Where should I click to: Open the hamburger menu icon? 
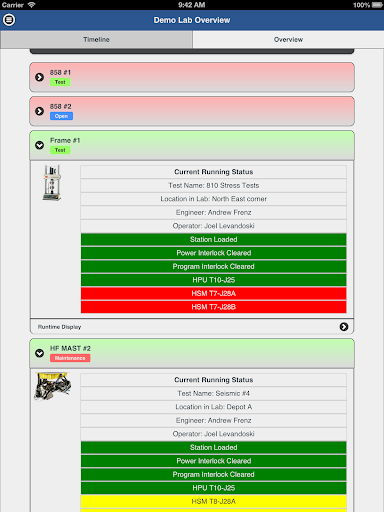9,20
